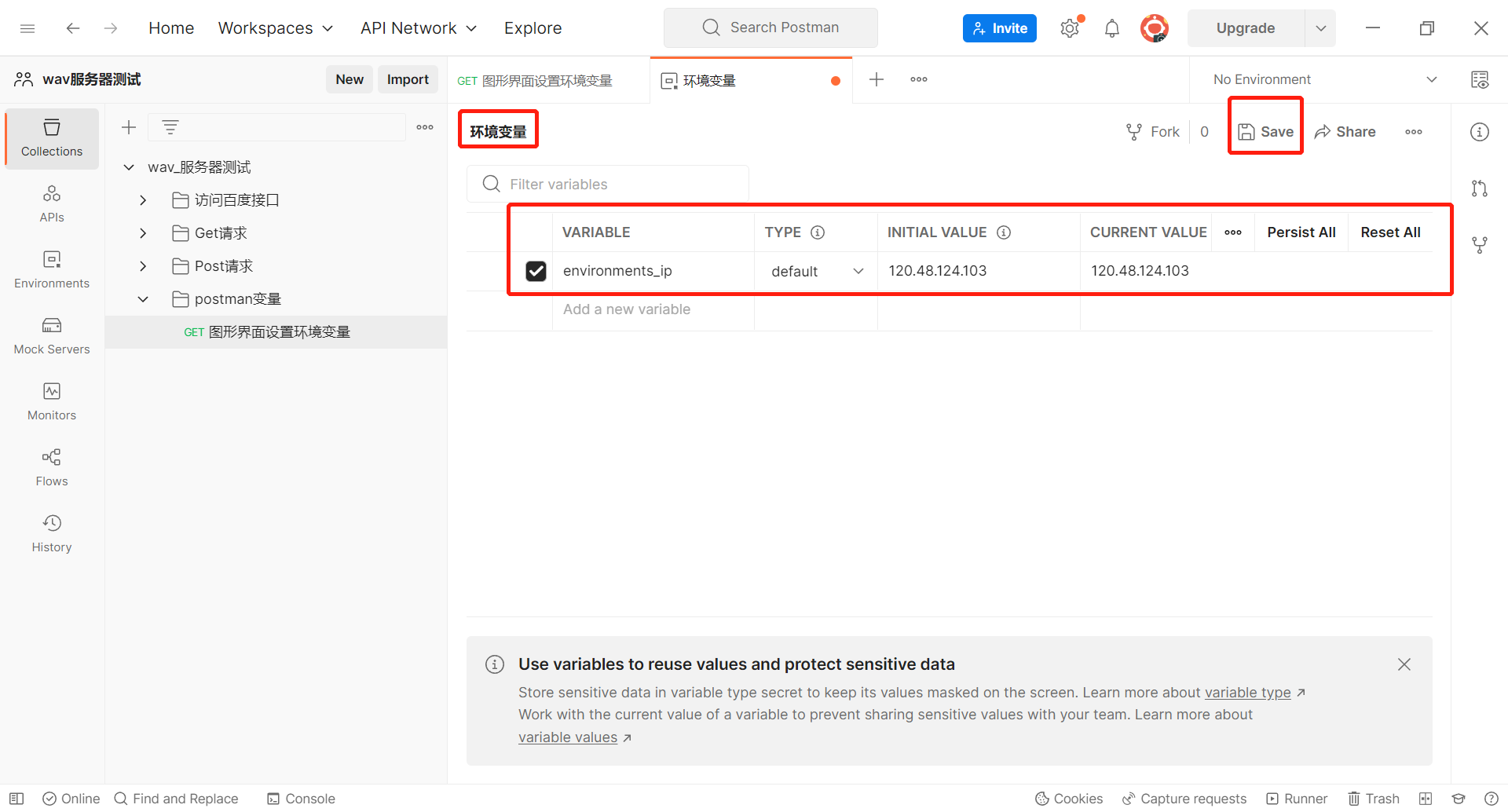Open the Collections sidebar panel
This screenshot has height=812, width=1508.
click(52, 138)
